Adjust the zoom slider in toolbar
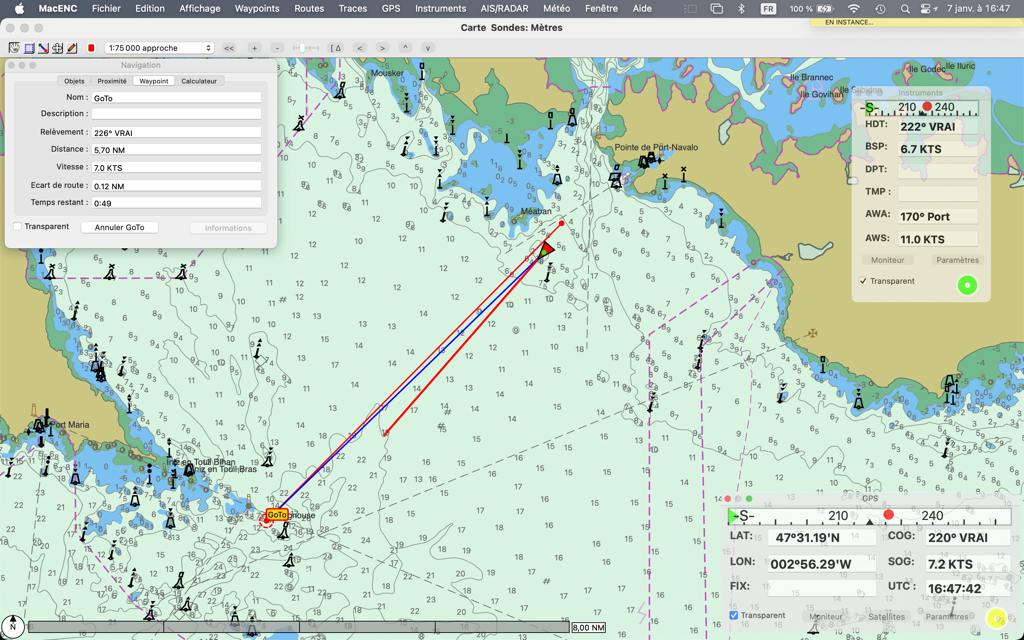The image size is (1024, 640). pos(304,48)
